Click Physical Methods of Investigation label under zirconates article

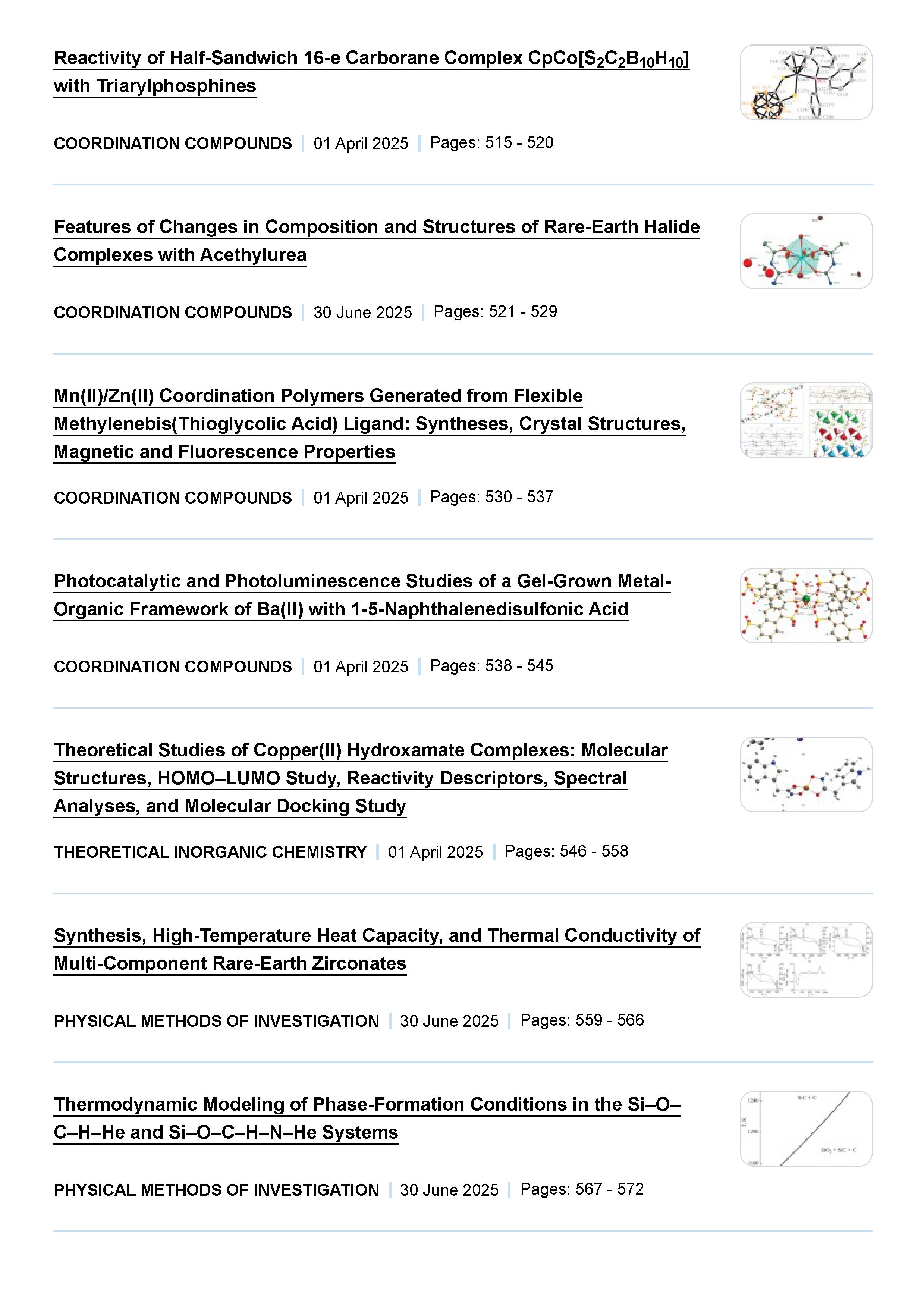coord(217,1022)
